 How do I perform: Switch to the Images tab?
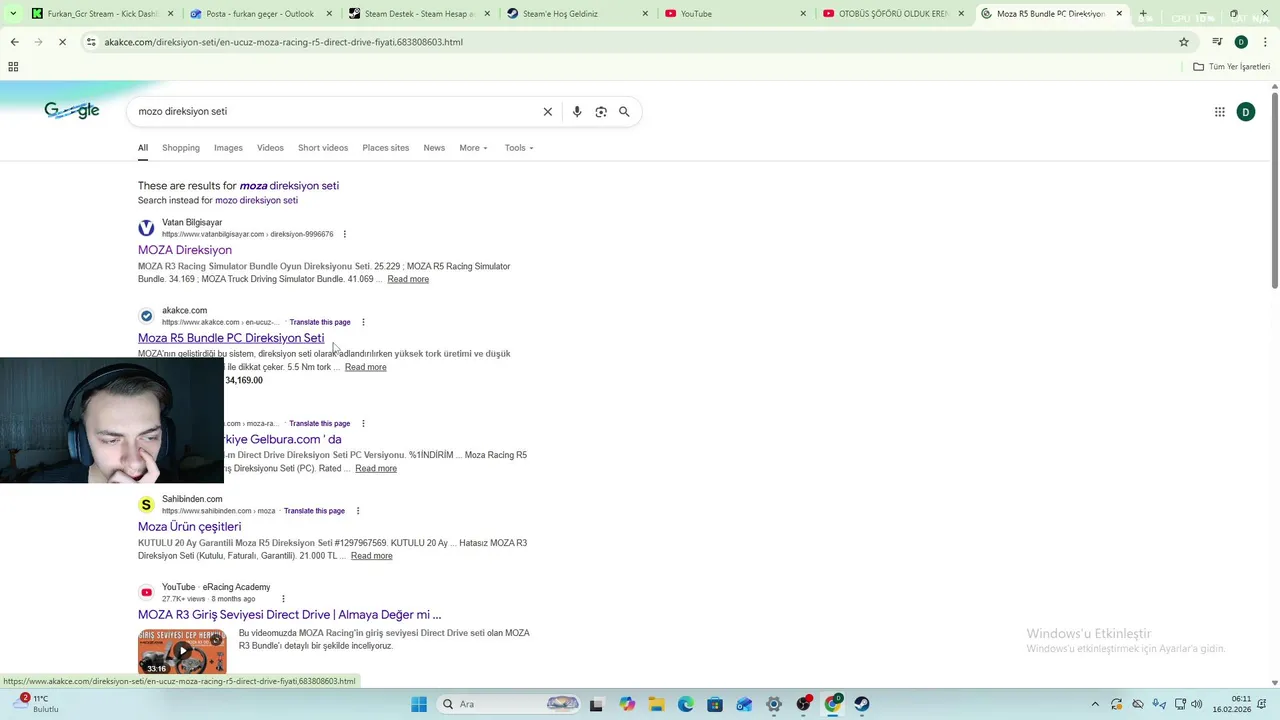pos(228,148)
